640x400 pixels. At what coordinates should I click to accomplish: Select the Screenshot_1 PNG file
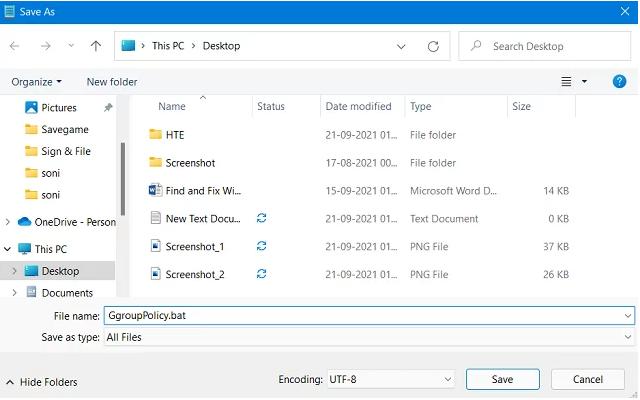[x=194, y=246]
